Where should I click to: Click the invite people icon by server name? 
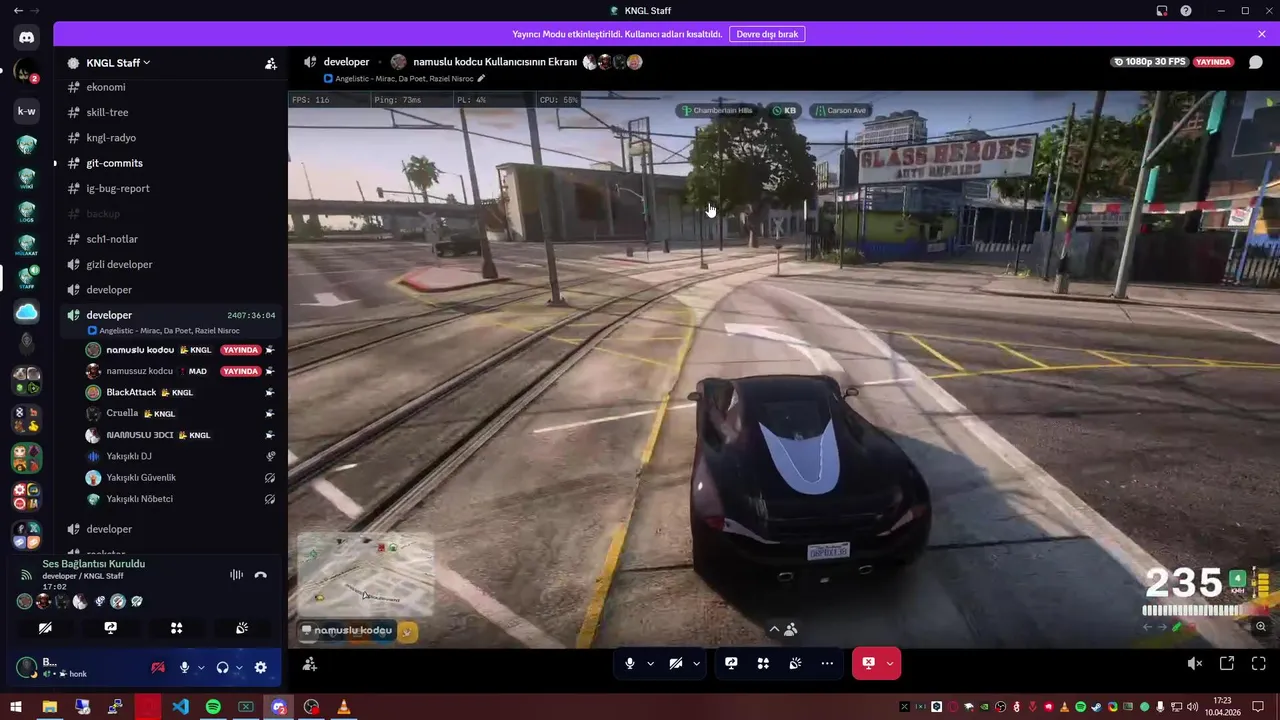coord(271,63)
